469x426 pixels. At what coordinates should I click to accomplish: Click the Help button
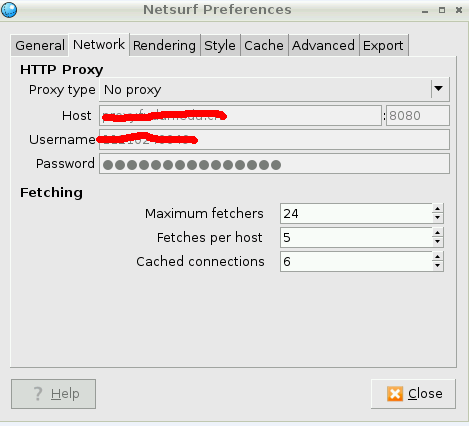point(53,394)
